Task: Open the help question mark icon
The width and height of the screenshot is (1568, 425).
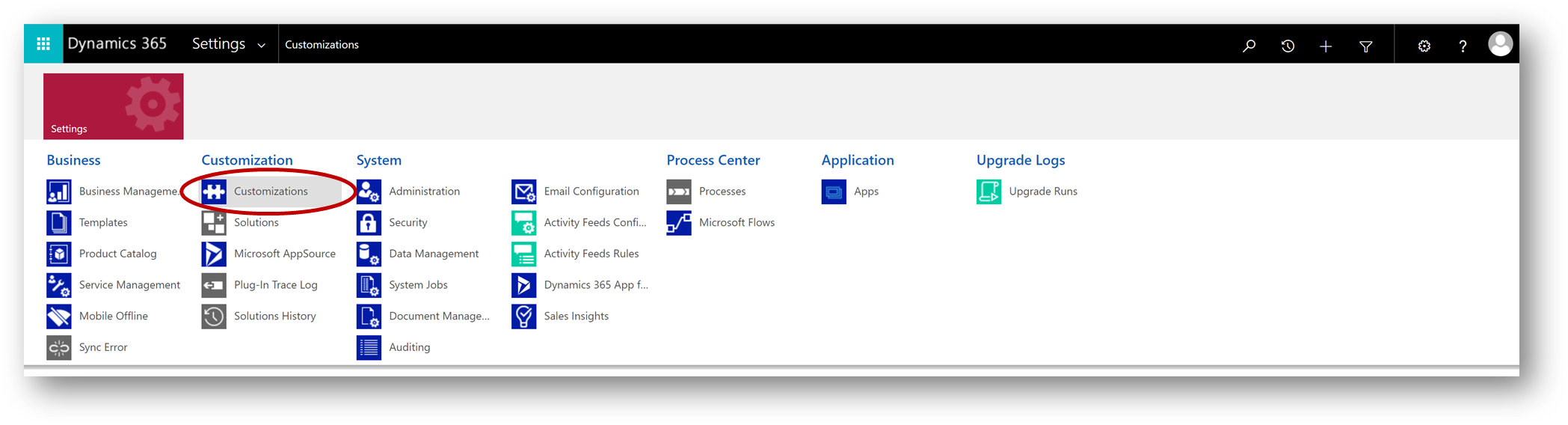Action: [1463, 46]
